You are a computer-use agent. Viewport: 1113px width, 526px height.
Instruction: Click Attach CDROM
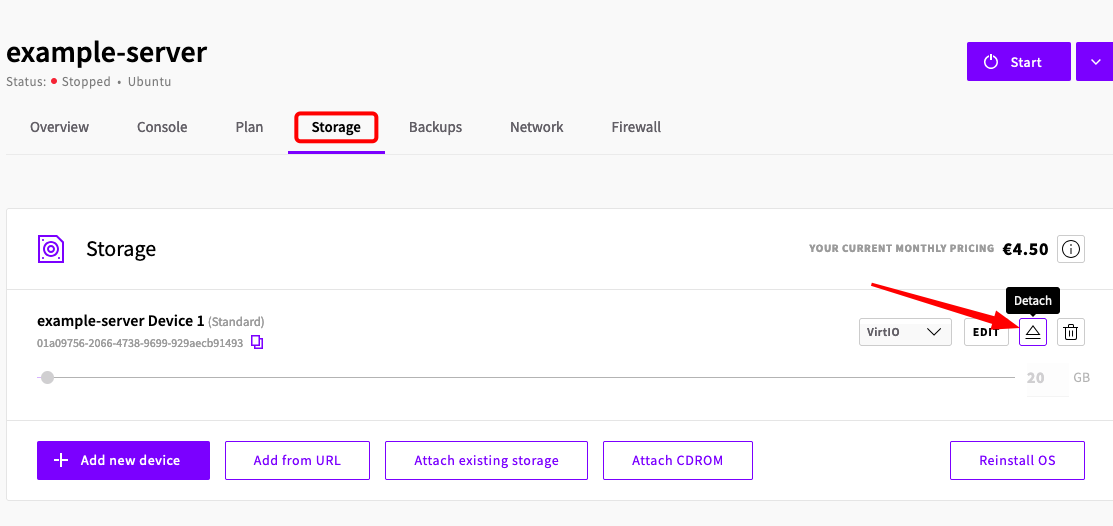[x=678, y=461]
